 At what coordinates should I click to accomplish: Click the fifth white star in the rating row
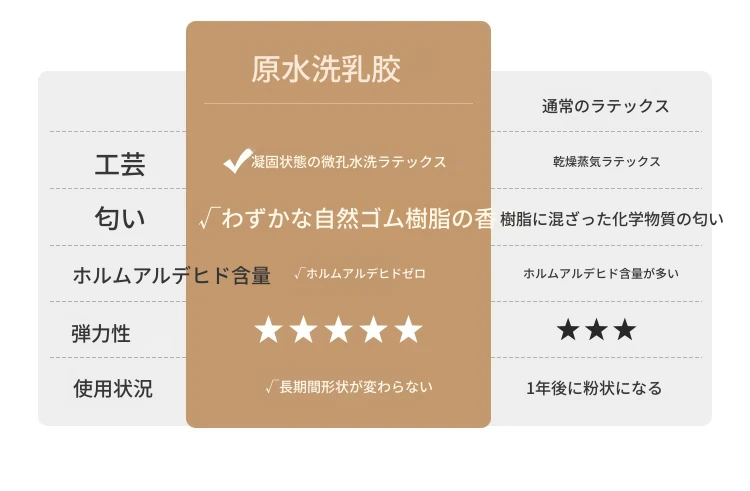[408, 329]
